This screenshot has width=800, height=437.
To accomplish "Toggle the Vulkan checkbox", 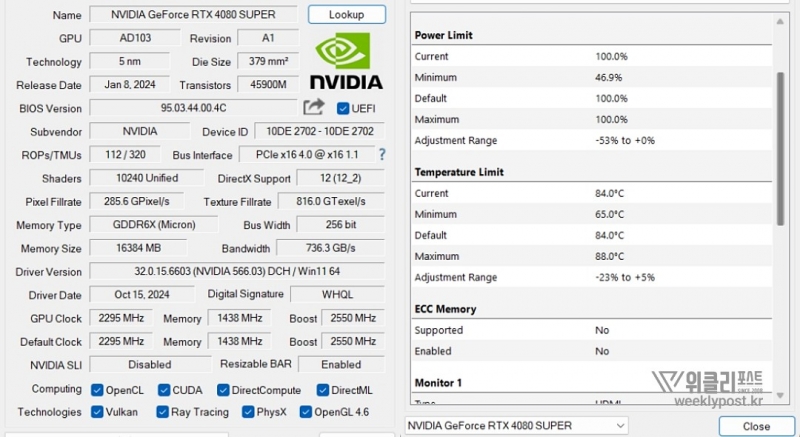I will [97, 412].
